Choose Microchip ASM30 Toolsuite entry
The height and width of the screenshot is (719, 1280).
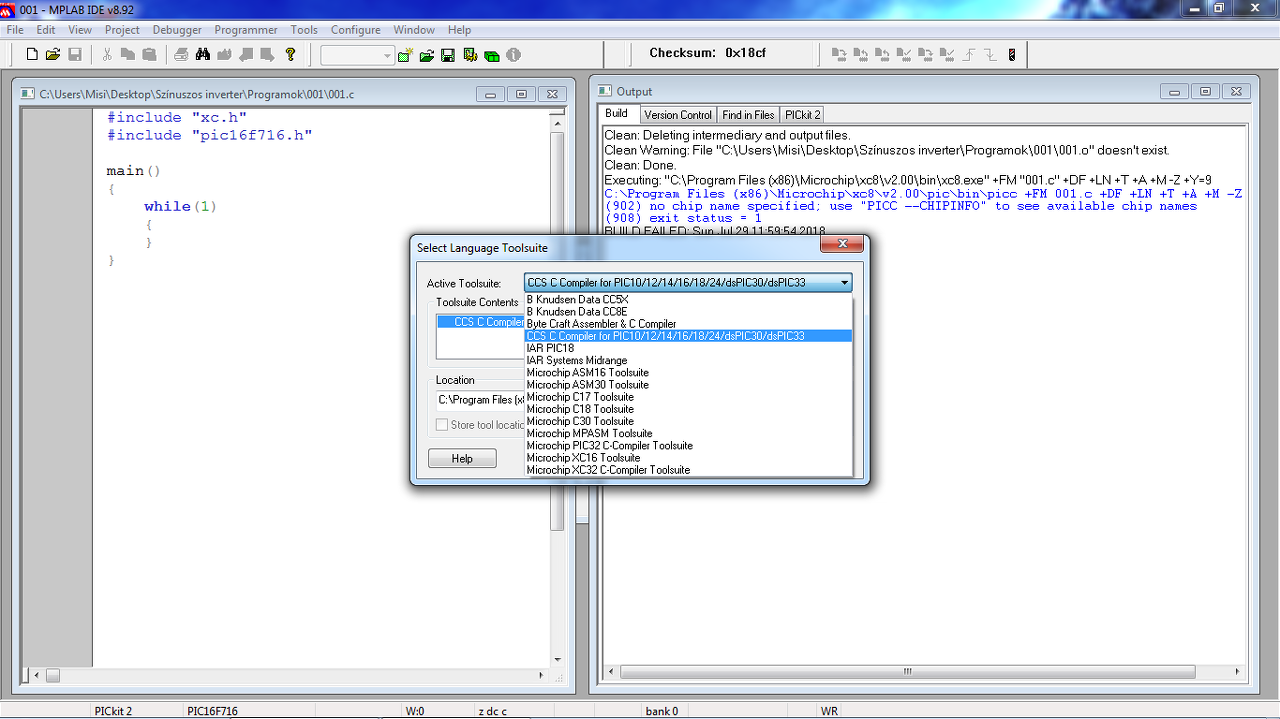(688, 385)
